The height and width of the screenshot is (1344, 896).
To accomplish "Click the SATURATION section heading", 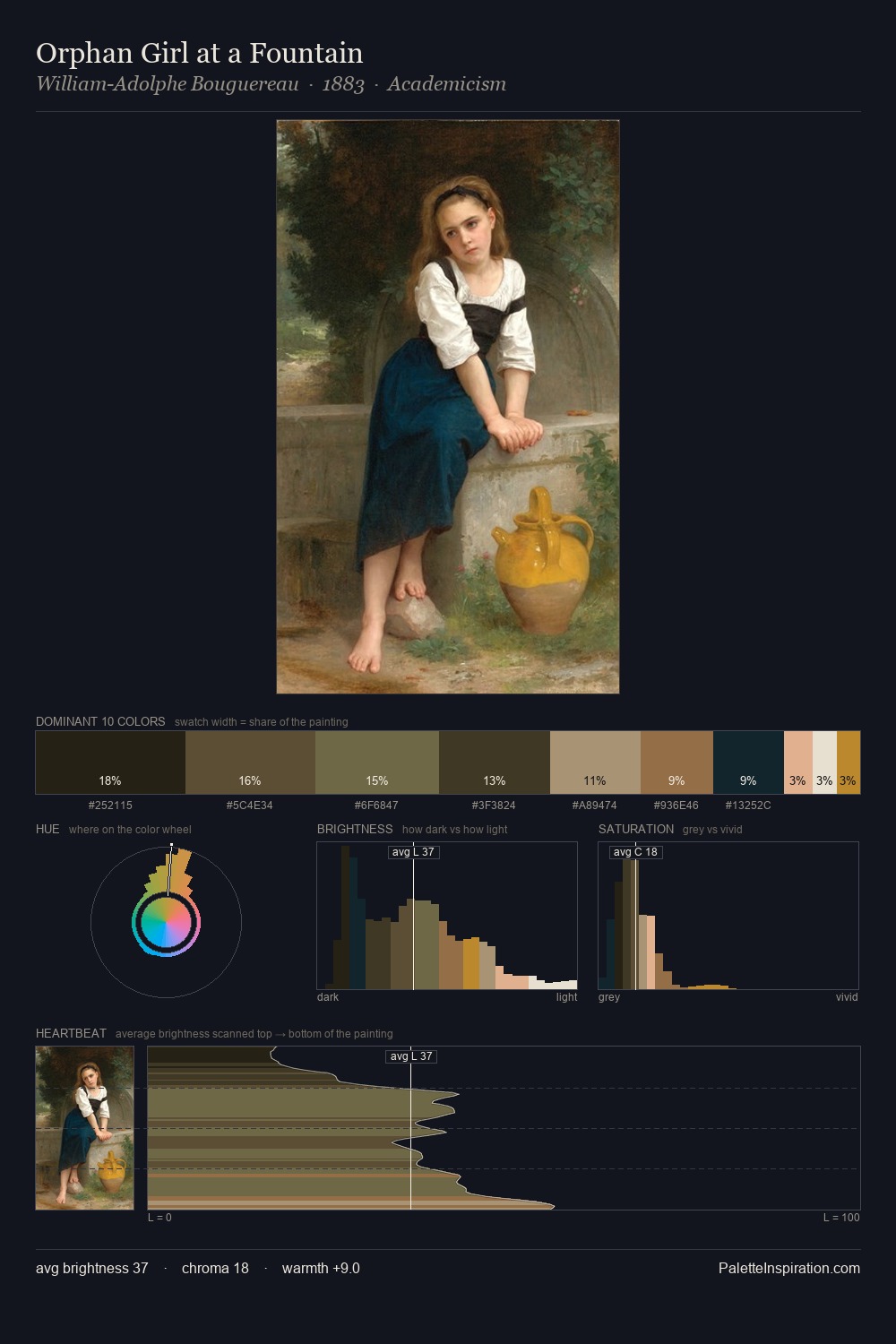I will tap(636, 829).
